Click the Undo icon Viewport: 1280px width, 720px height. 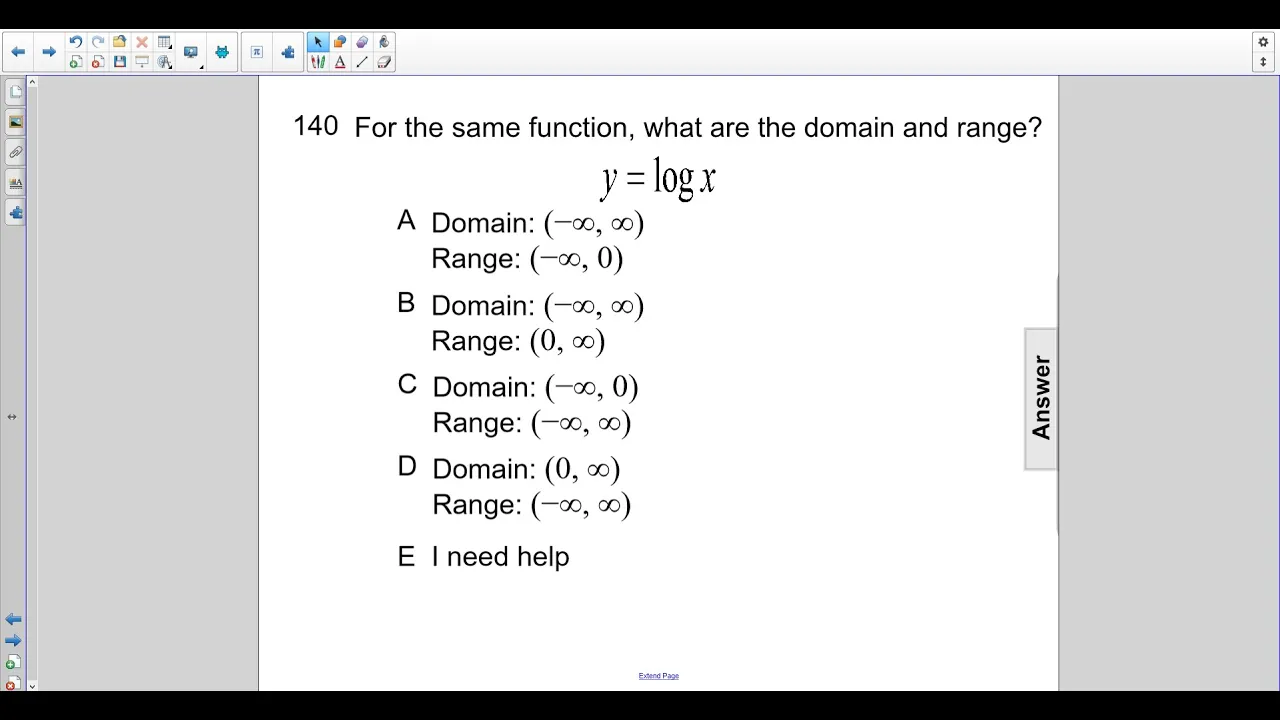[75, 42]
